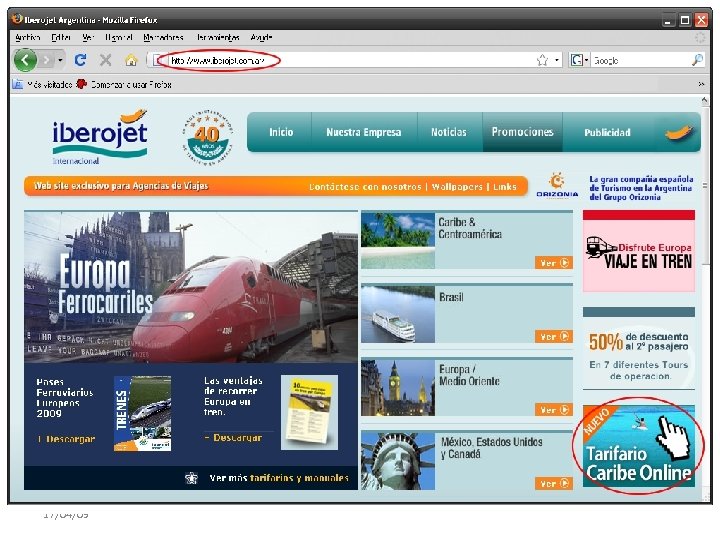
Task: Open the Marcadores menu
Action: pyautogui.click(x=163, y=37)
